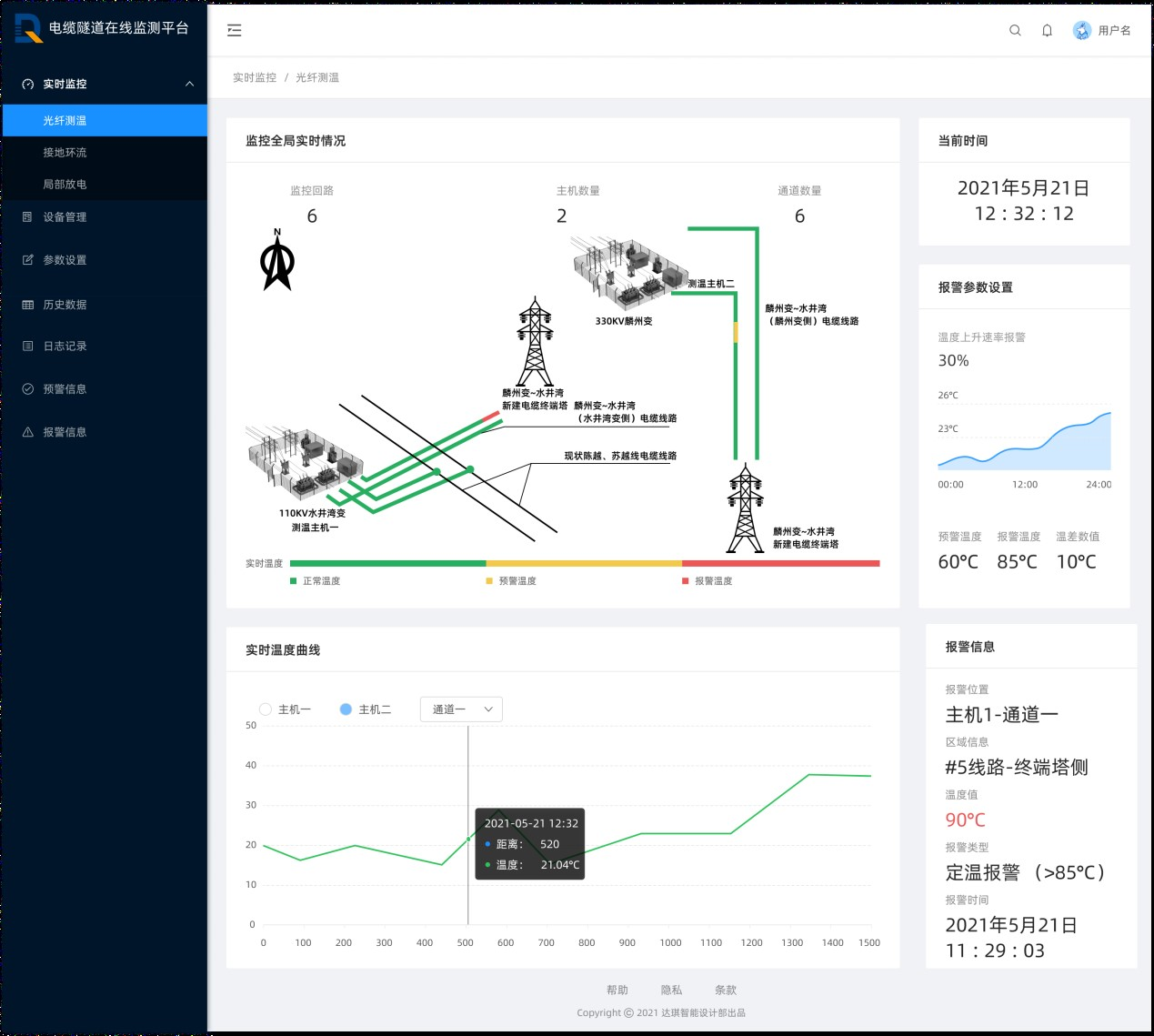
Task: Select the 主机二 radio button
Action: [x=346, y=709]
